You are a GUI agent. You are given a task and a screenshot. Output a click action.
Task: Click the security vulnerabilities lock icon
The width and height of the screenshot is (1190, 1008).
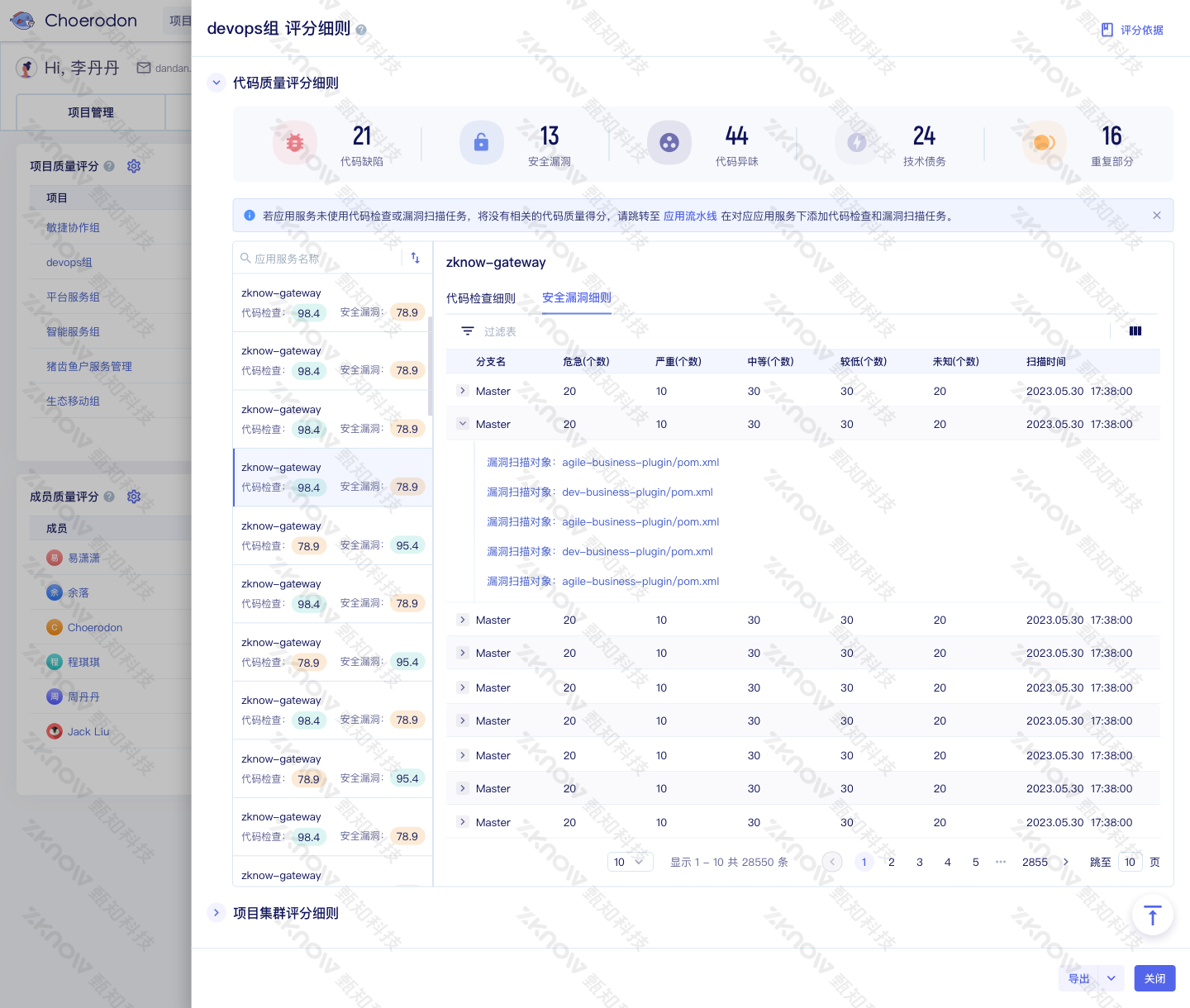click(x=481, y=143)
